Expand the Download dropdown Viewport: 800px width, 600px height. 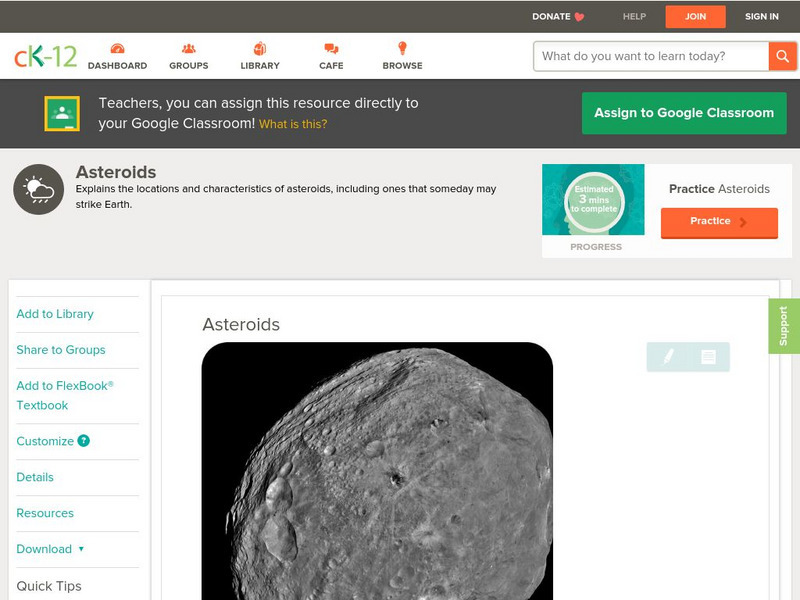pyautogui.click(x=50, y=549)
